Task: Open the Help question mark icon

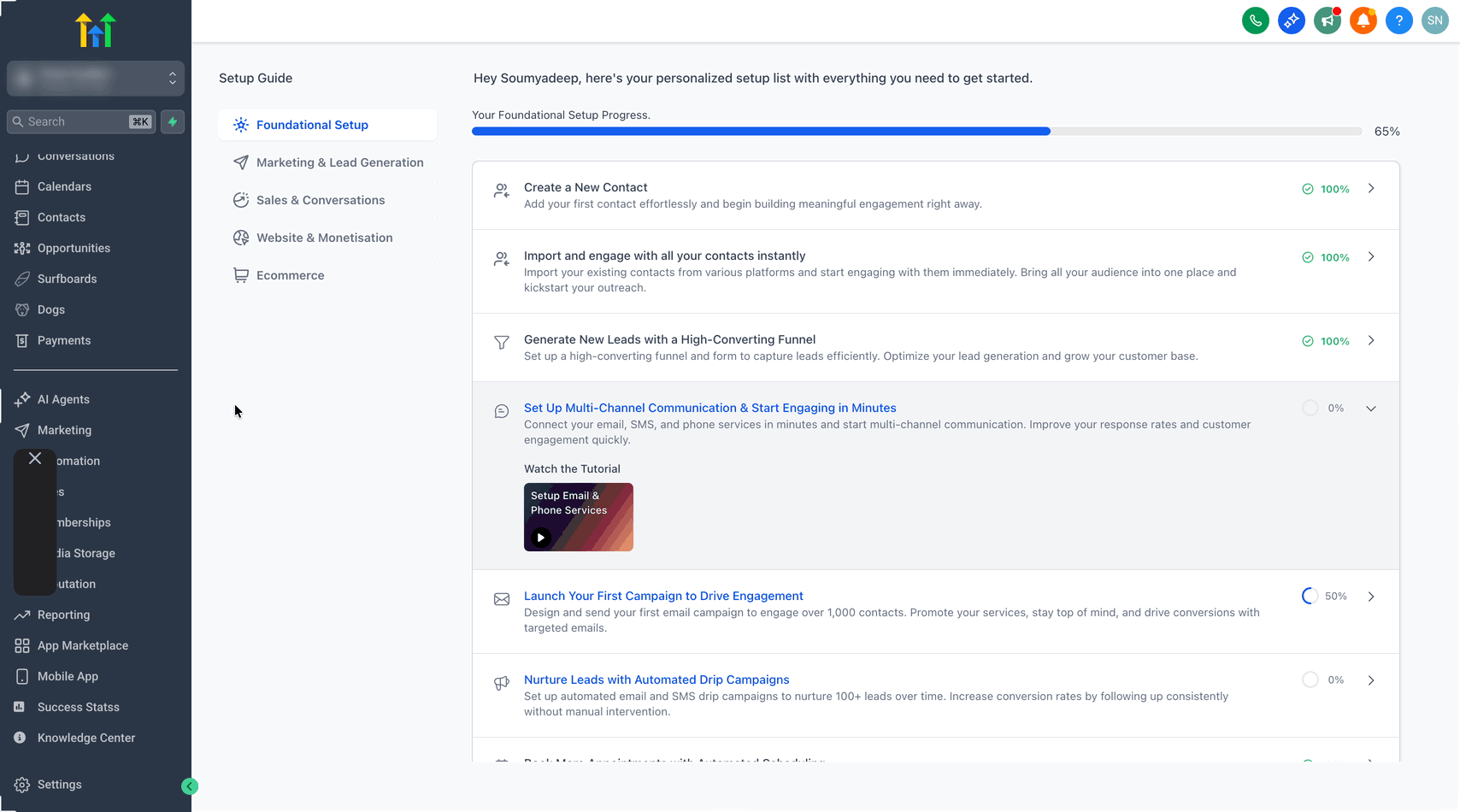Action: click(x=1398, y=20)
